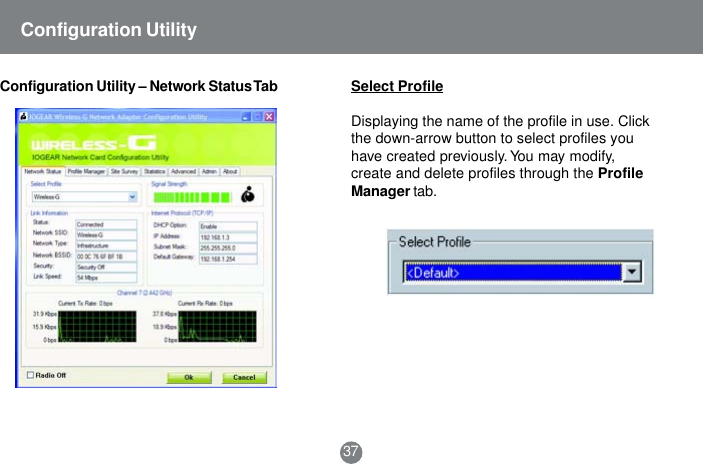Switch to the Statistics tab

click(155, 172)
